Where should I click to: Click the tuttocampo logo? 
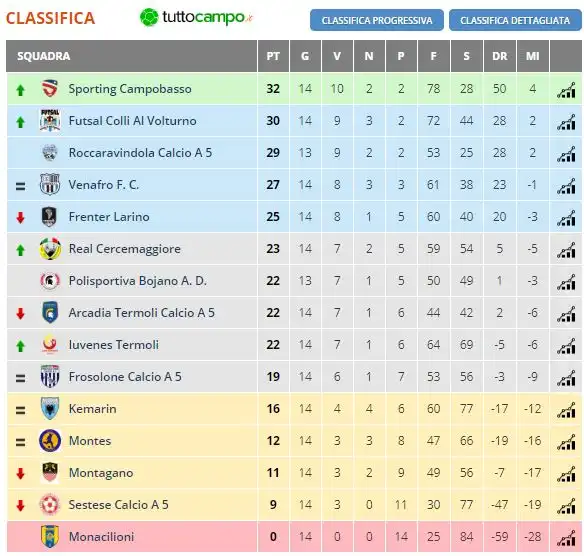196,17
